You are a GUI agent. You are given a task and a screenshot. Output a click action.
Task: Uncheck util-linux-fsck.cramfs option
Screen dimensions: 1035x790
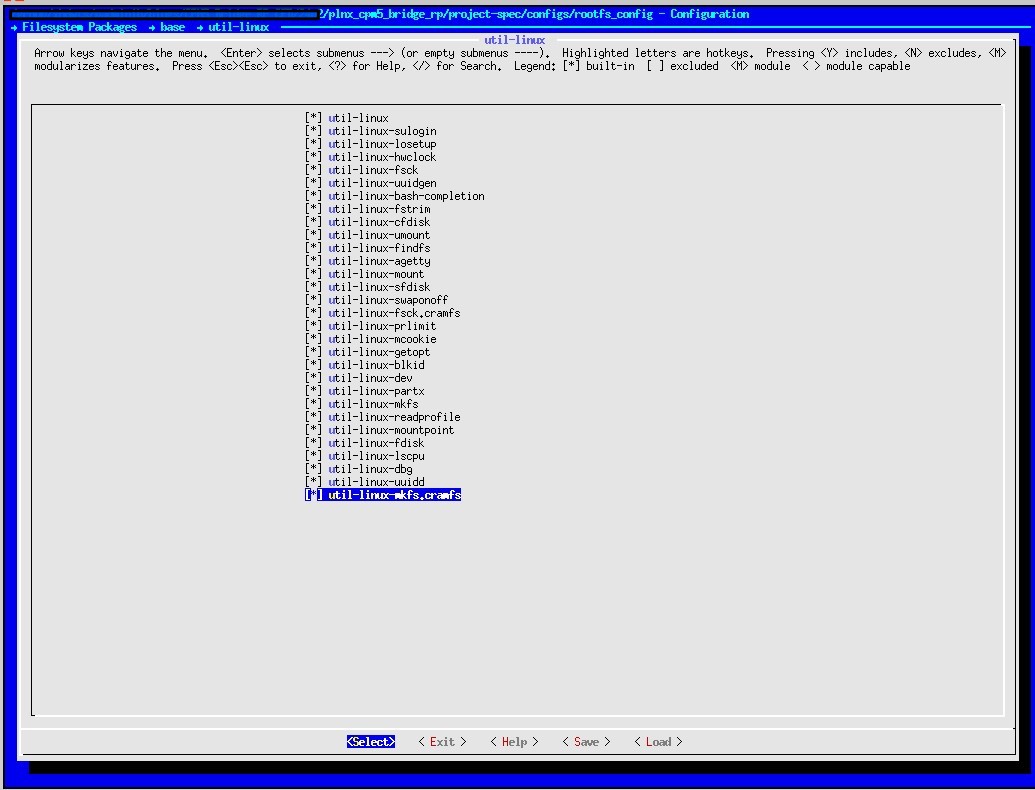[x=314, y=313]
